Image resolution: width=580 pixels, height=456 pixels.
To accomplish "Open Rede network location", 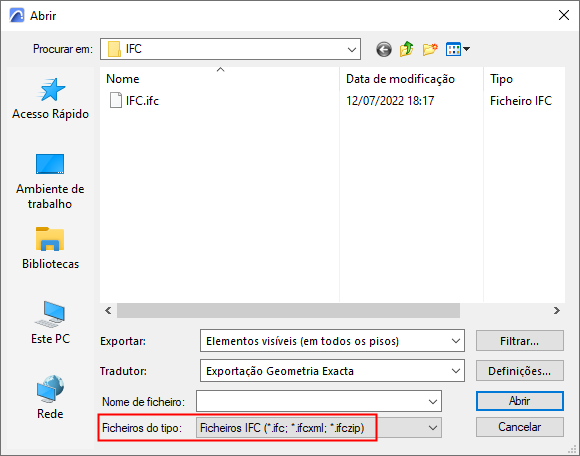I will tap(50, 398).
